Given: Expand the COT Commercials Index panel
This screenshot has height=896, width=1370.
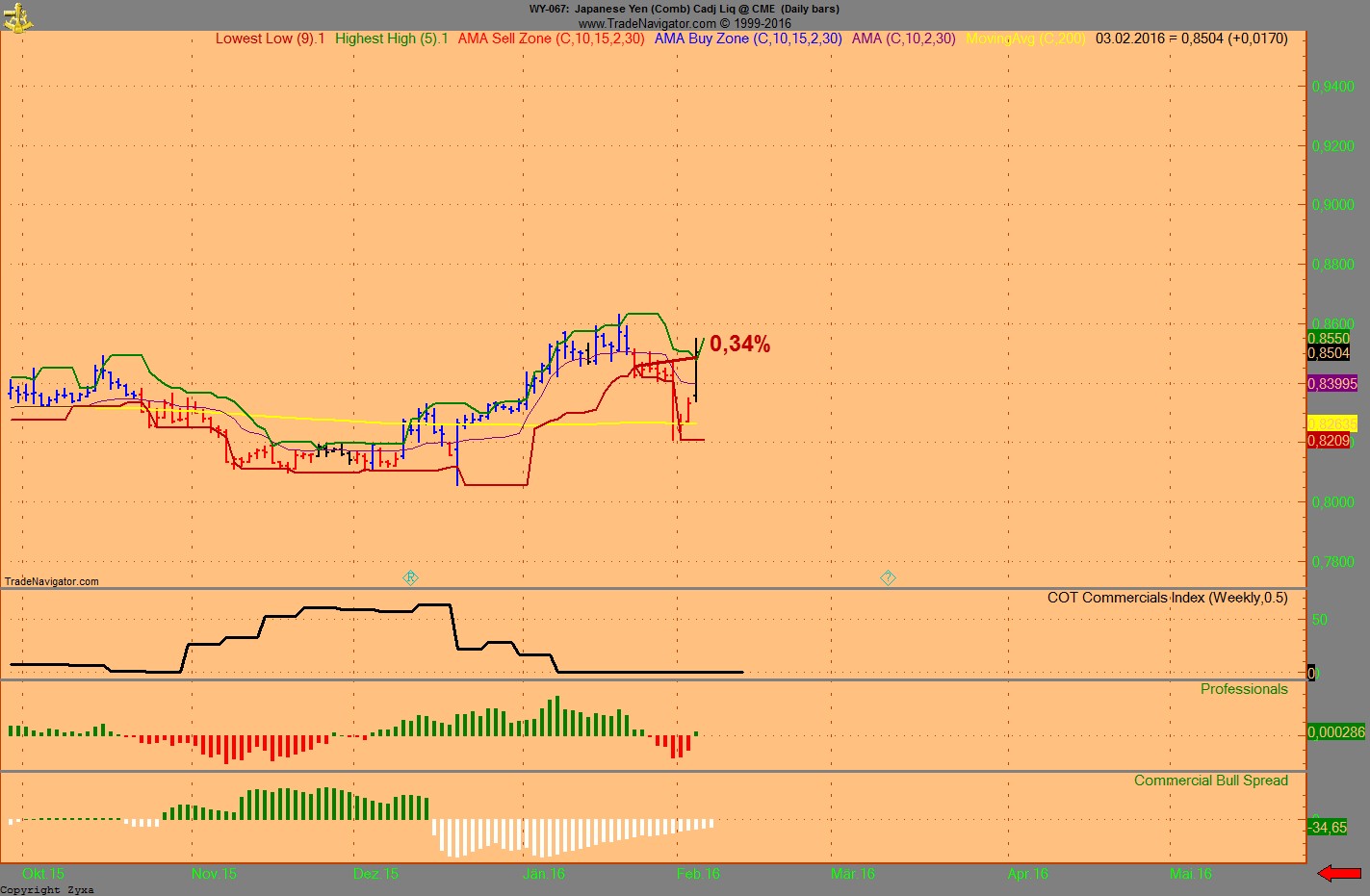Looking at the screenshot, I should pyautogui.click(x=1170, y=598).
